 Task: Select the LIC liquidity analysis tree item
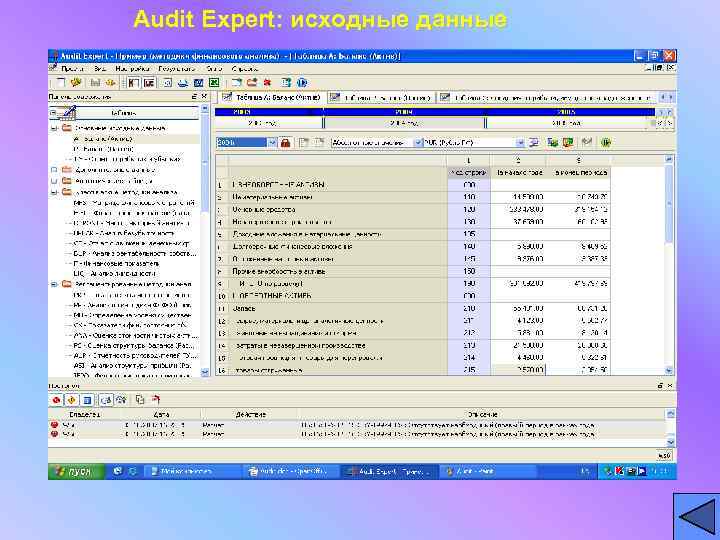click(x=114, y=274)
